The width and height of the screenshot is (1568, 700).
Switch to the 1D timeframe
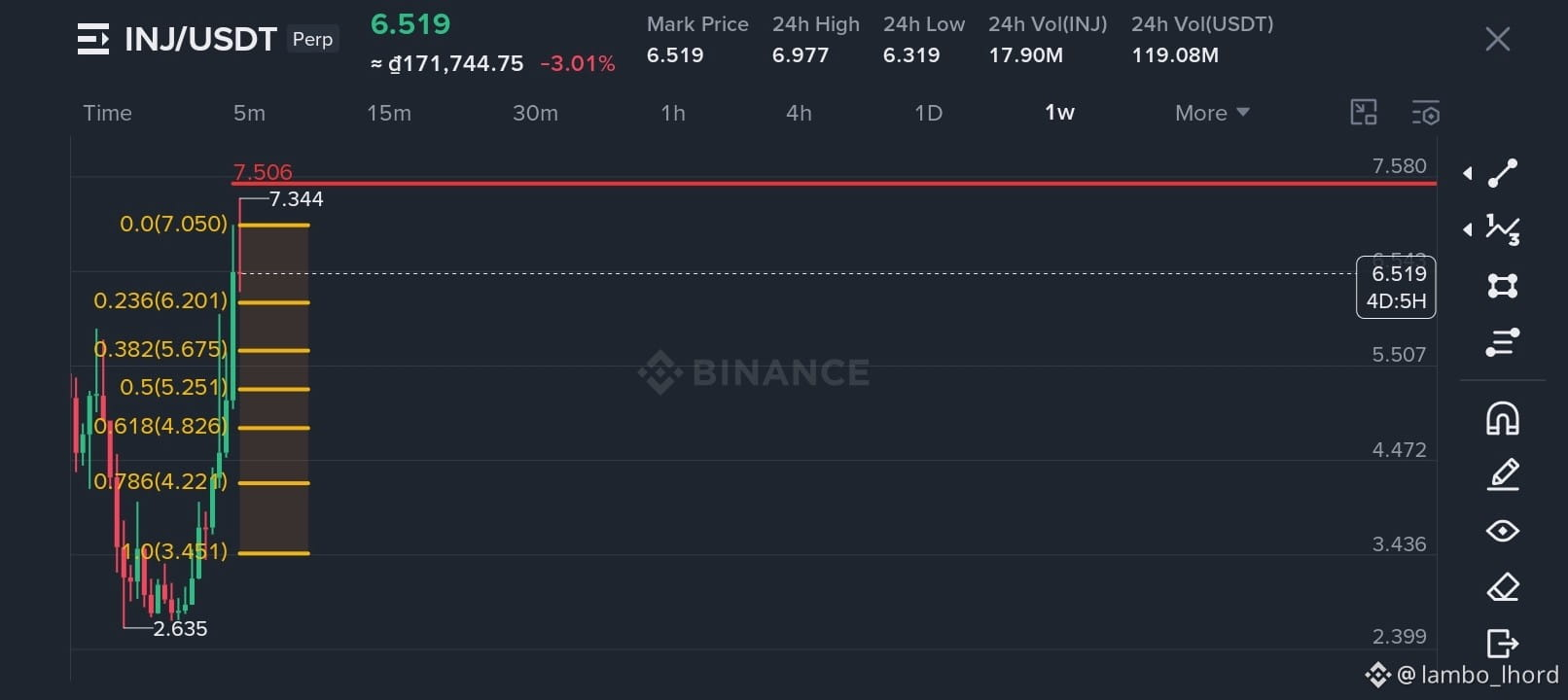928,113
